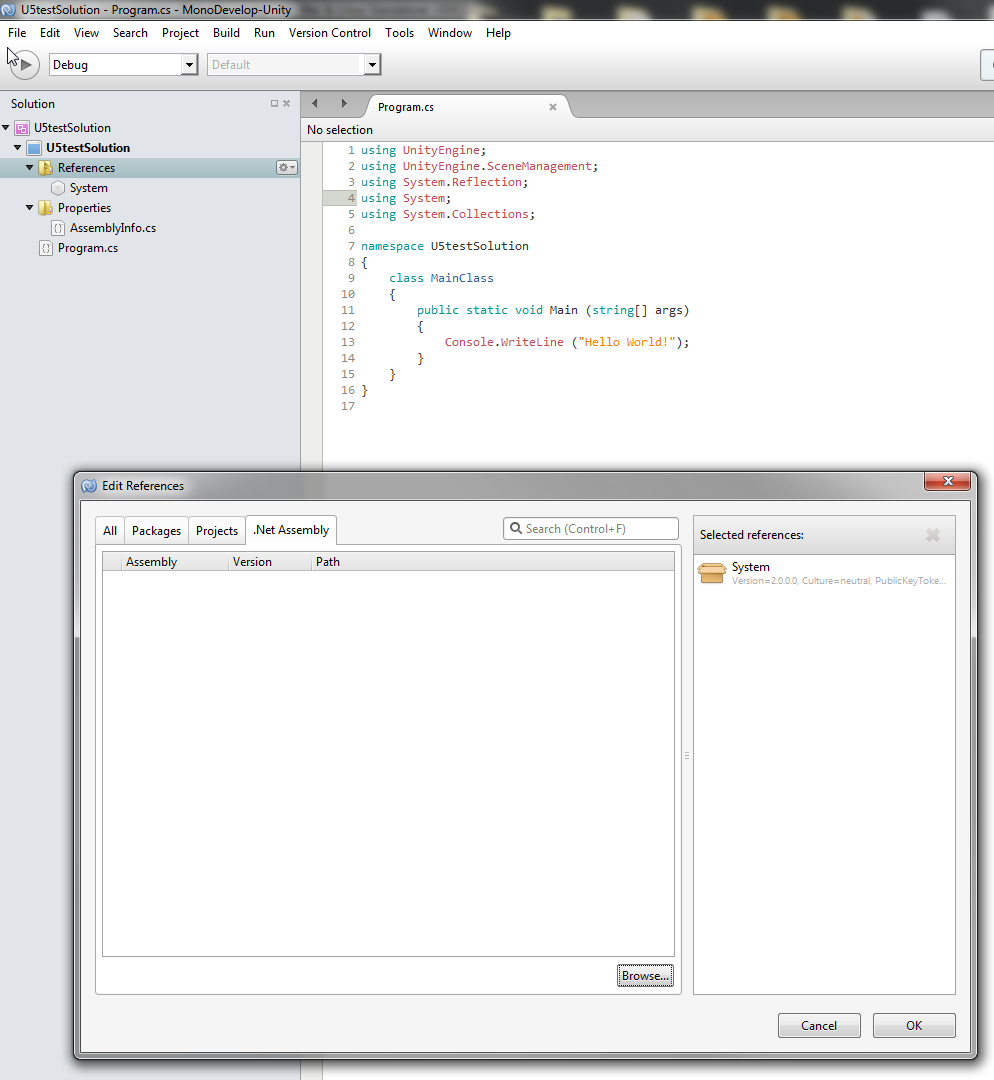
Task: Open the References gear options menu
Action: pyautogui.click(x=285, y=167)
